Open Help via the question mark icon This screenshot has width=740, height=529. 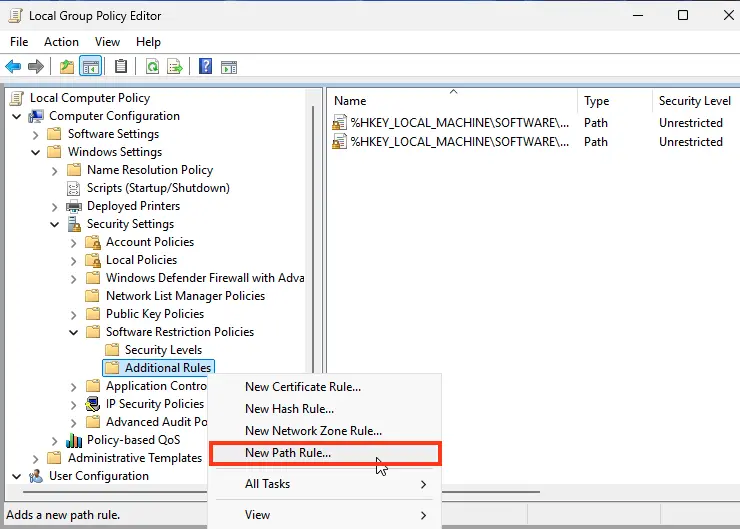click(205, 67)
